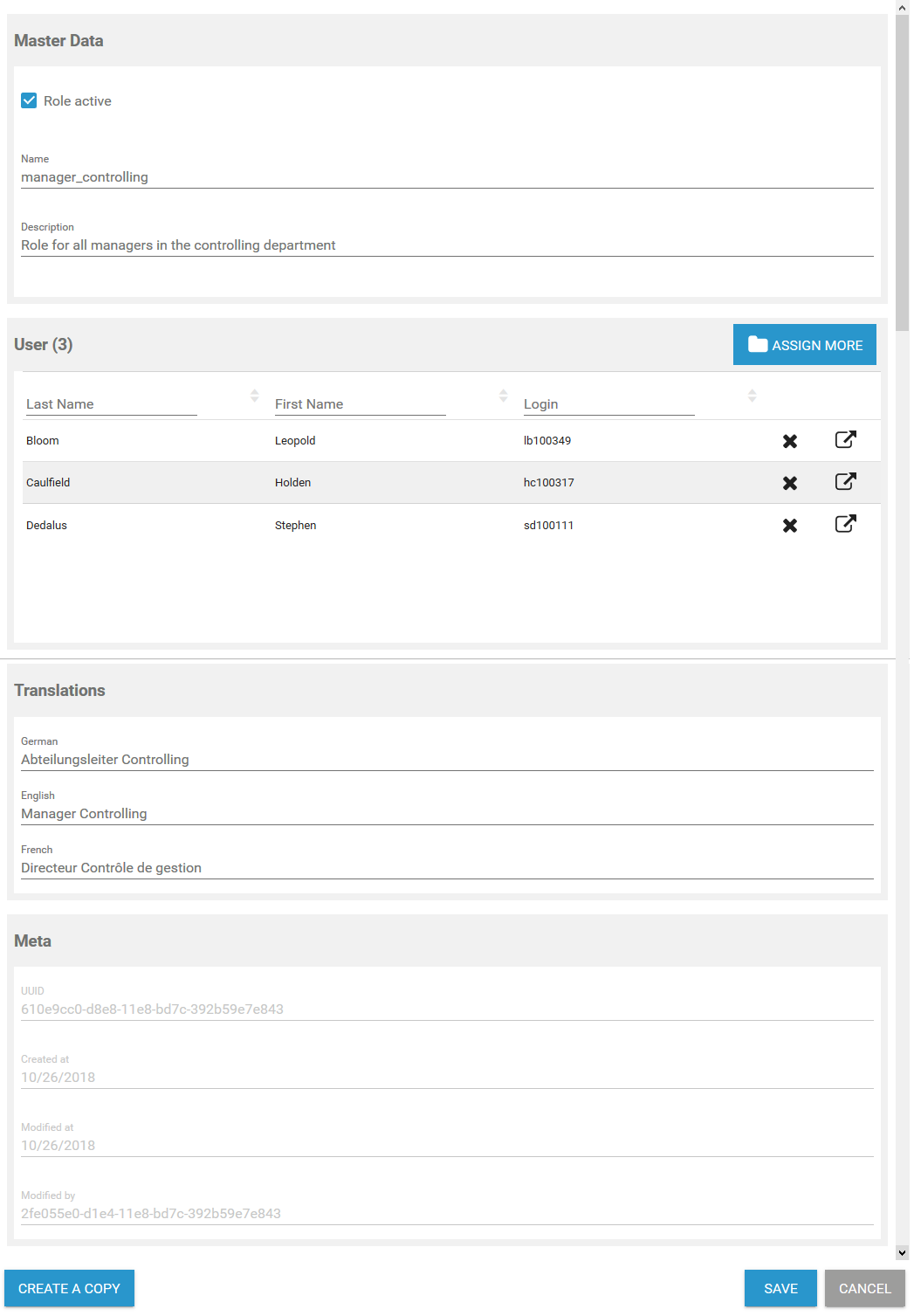
Task: Click folder icon on Assign More
Action: [757, 345]
